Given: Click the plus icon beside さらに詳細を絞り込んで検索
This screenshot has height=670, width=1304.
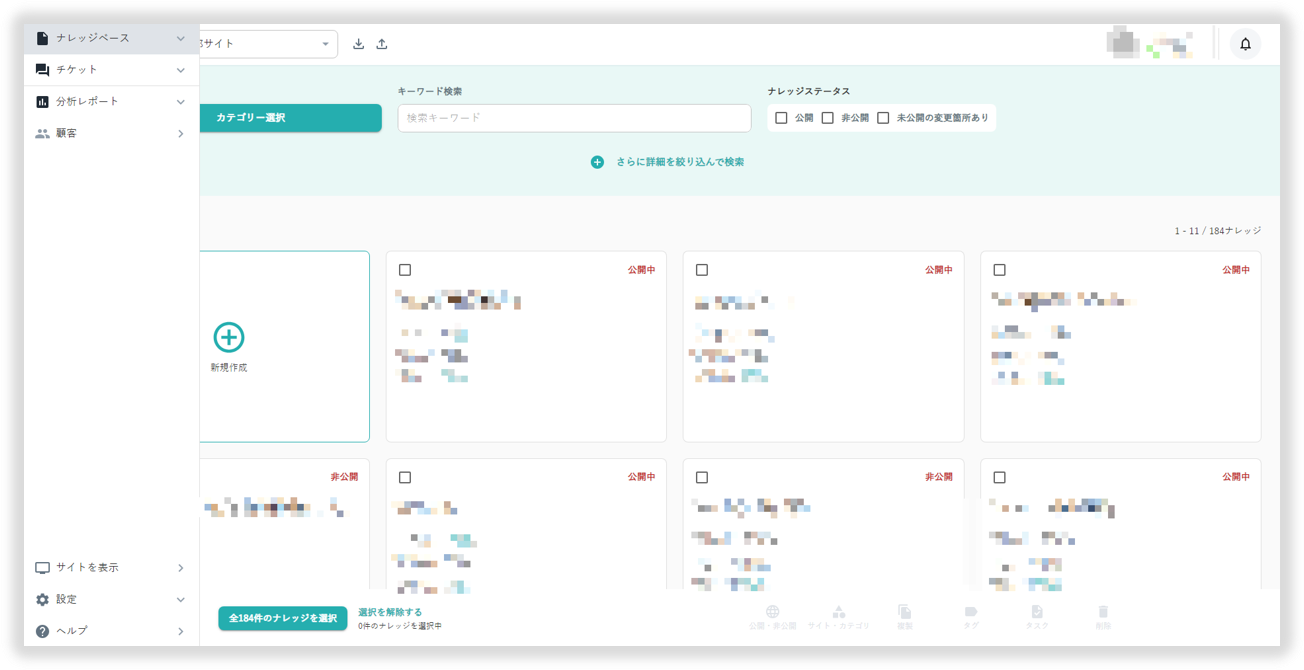Looking at the screenshot, I should [x=597, y=162].
